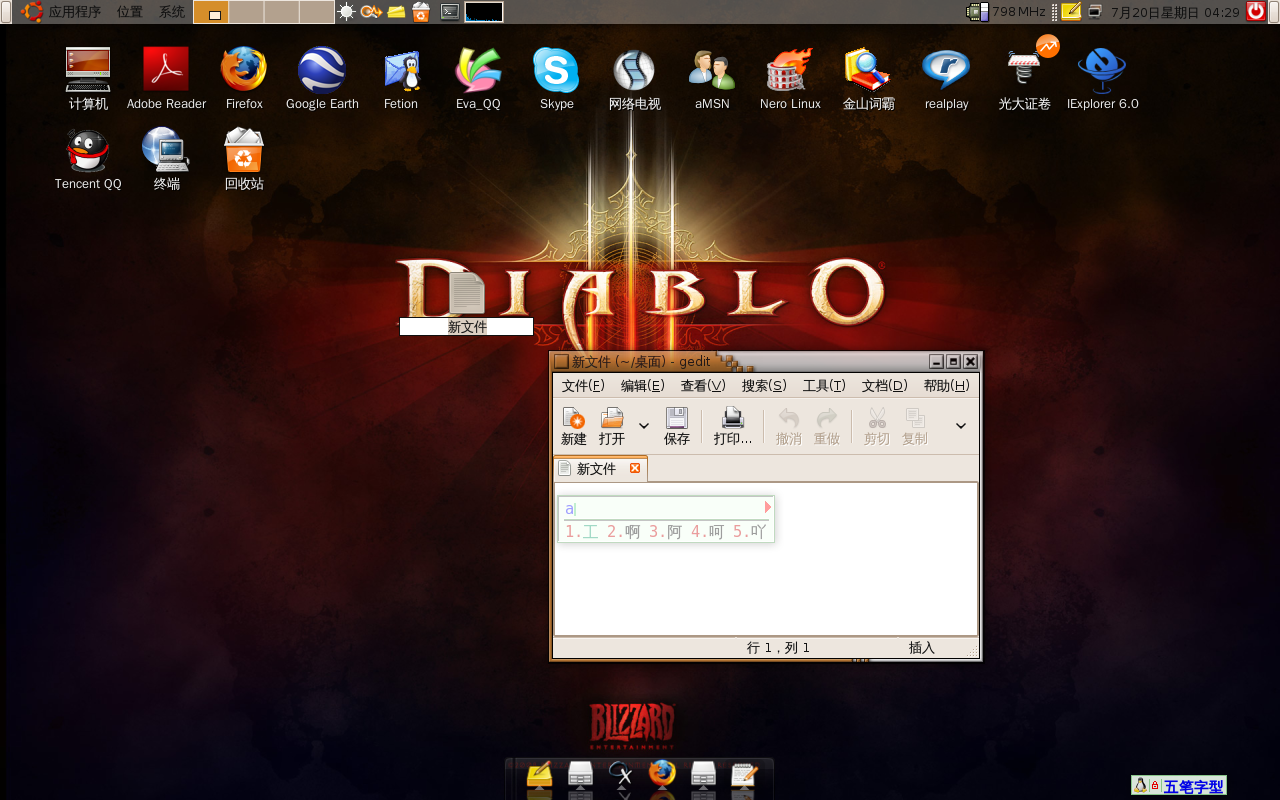Click the 剪切 cut toolbar button

[x=877, y=426]
